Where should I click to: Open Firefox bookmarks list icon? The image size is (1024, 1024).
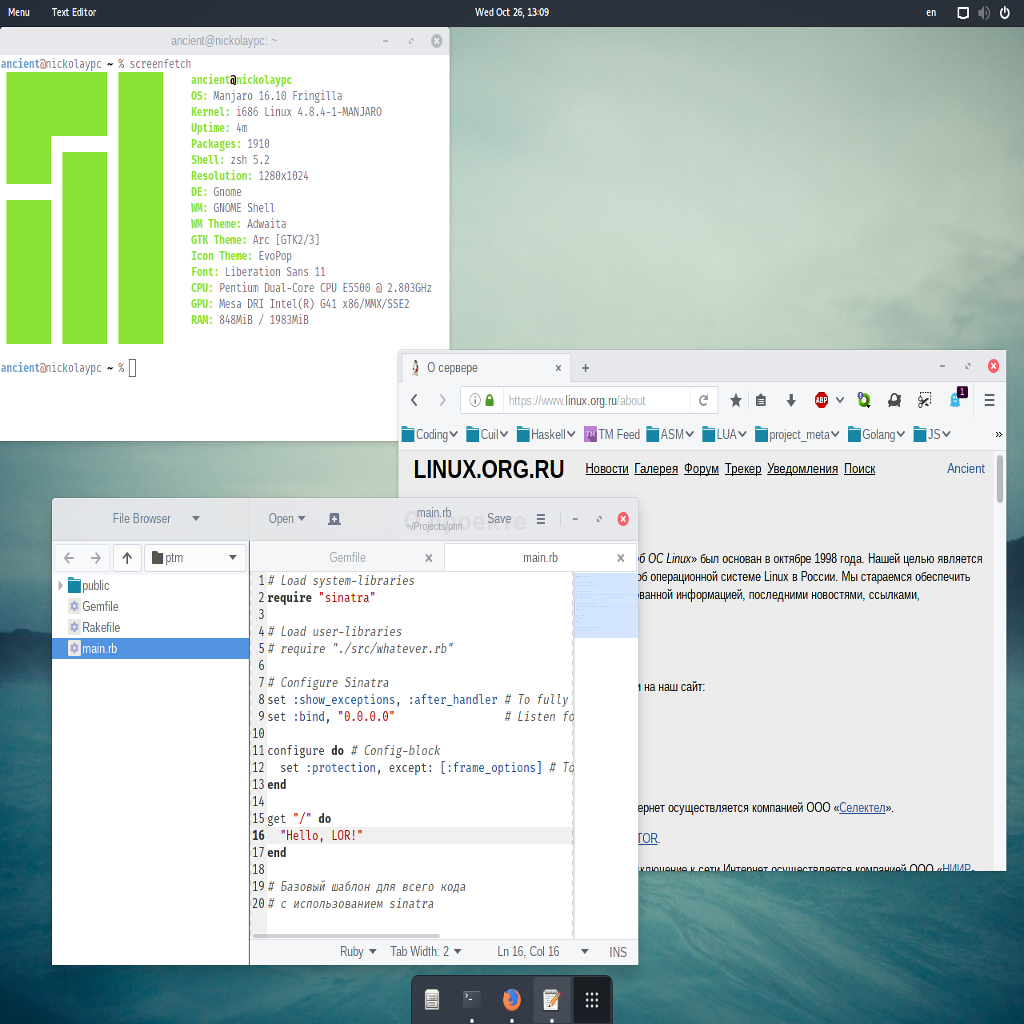click(761, 400)
